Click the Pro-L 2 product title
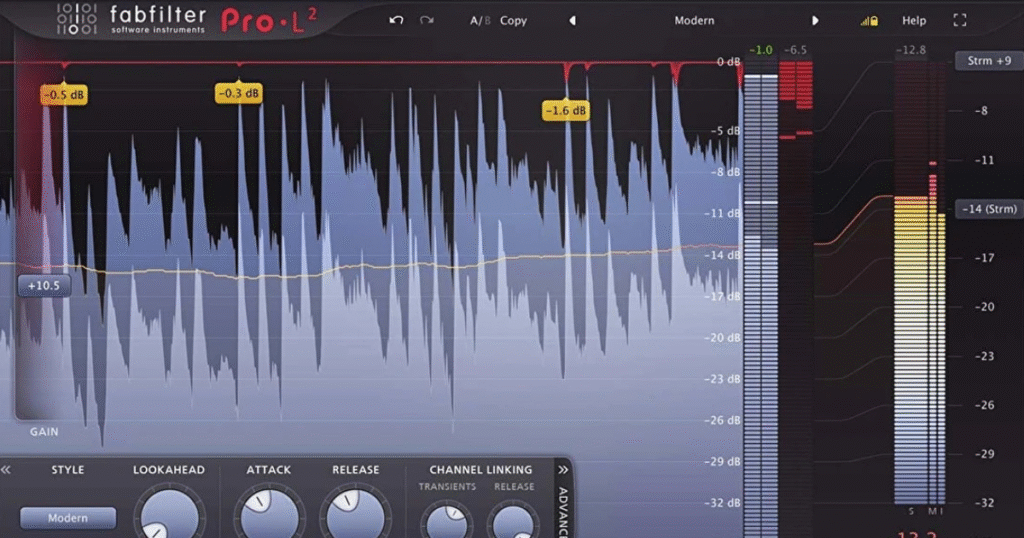Screen dimensions: 1024x538 click(x=268, y=21)
